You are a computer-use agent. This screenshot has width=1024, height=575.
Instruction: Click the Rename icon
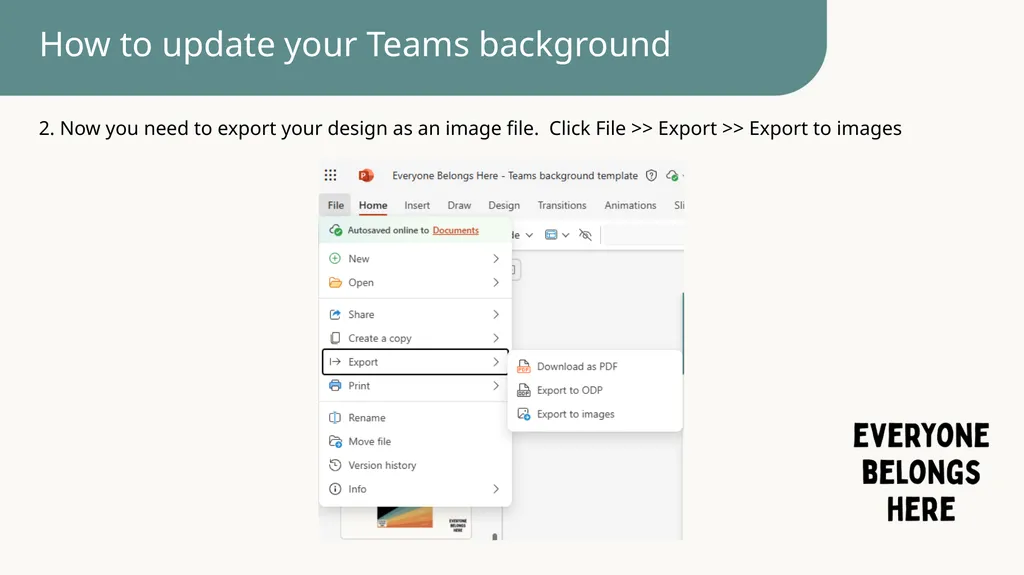pos(335,418)
